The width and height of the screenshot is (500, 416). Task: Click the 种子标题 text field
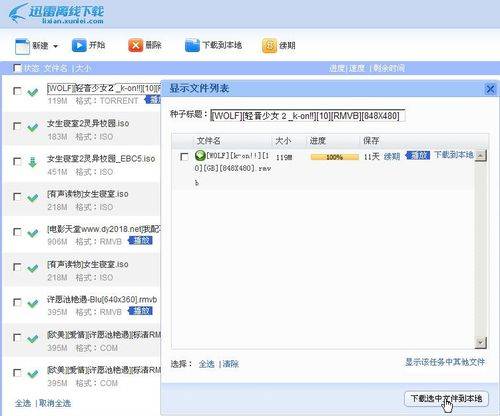tap(307, 116)
